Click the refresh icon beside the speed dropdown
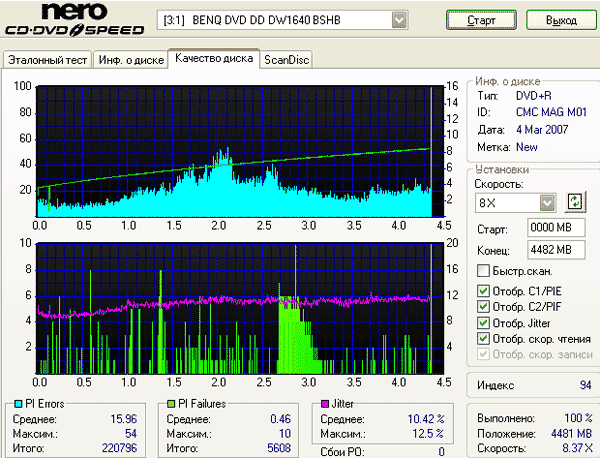 [575, 202]
